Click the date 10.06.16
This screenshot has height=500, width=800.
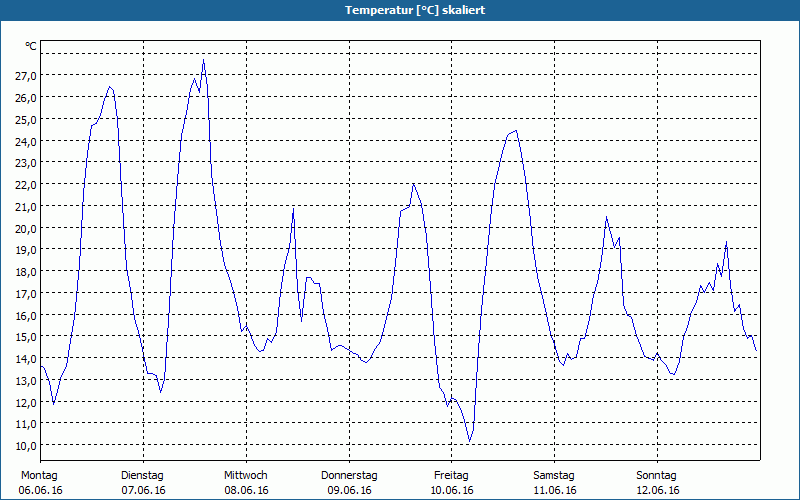click(x=452, y=490)
